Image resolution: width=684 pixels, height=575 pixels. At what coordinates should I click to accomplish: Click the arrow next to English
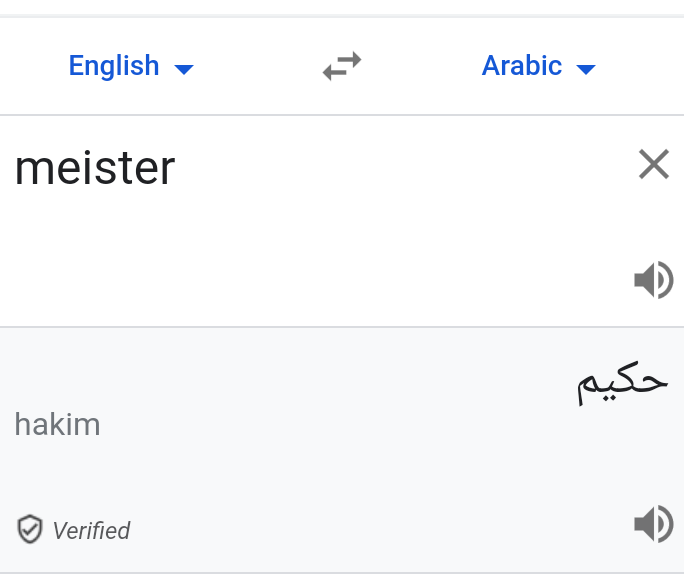183,69
